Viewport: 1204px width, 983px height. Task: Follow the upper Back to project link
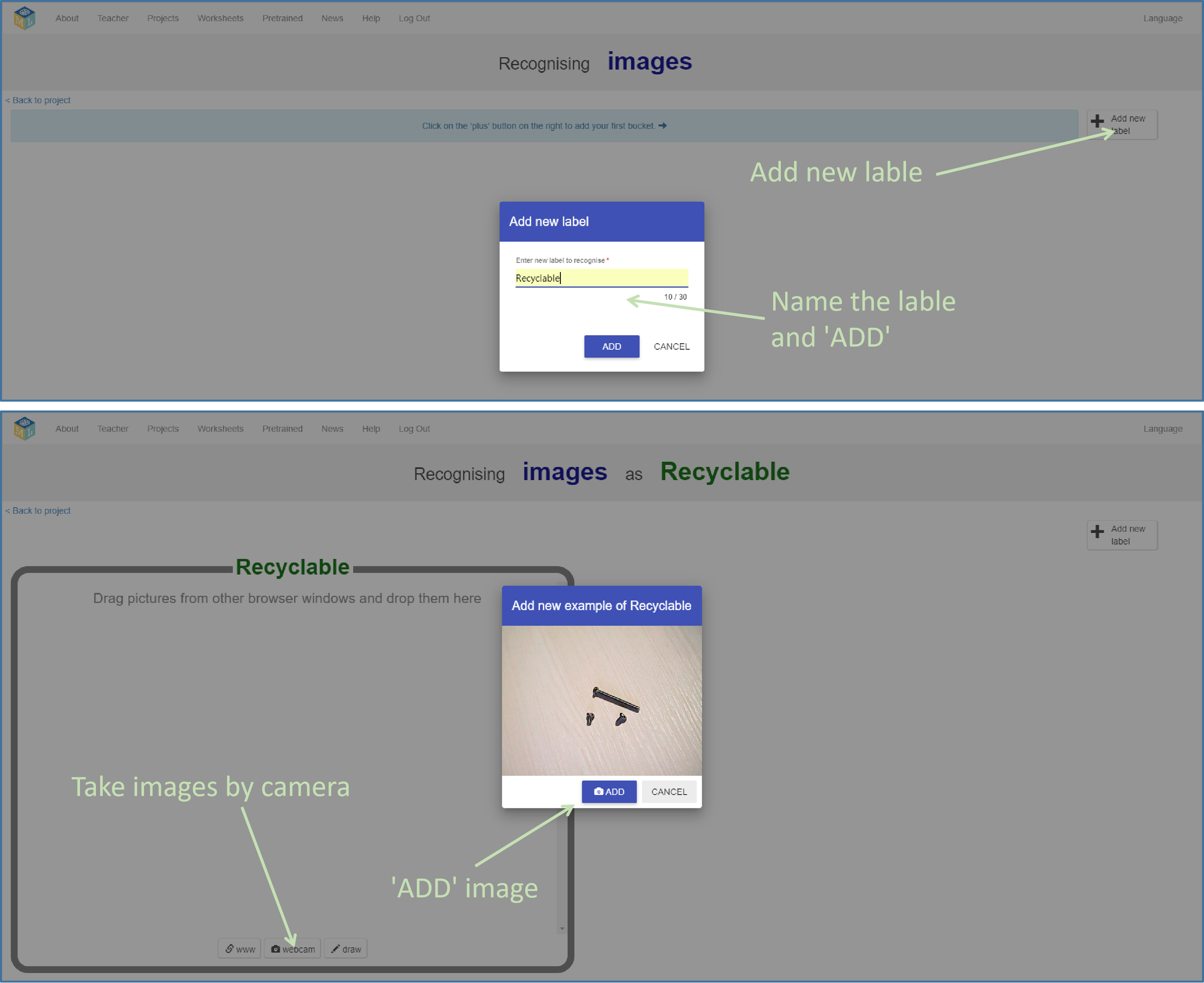39,100
